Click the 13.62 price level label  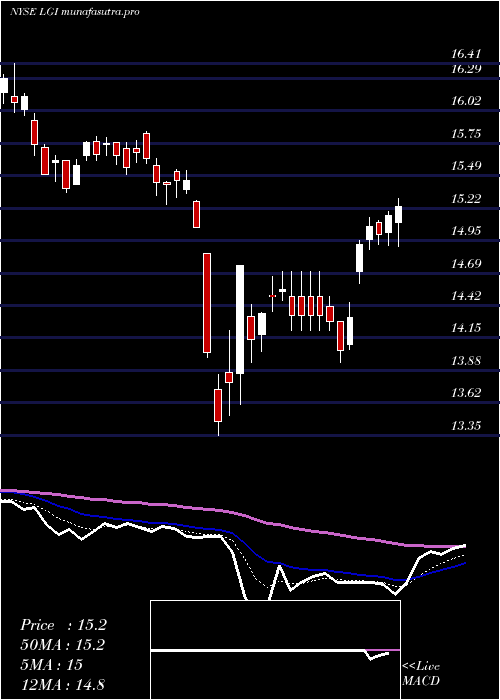click(x=466, y=393)
